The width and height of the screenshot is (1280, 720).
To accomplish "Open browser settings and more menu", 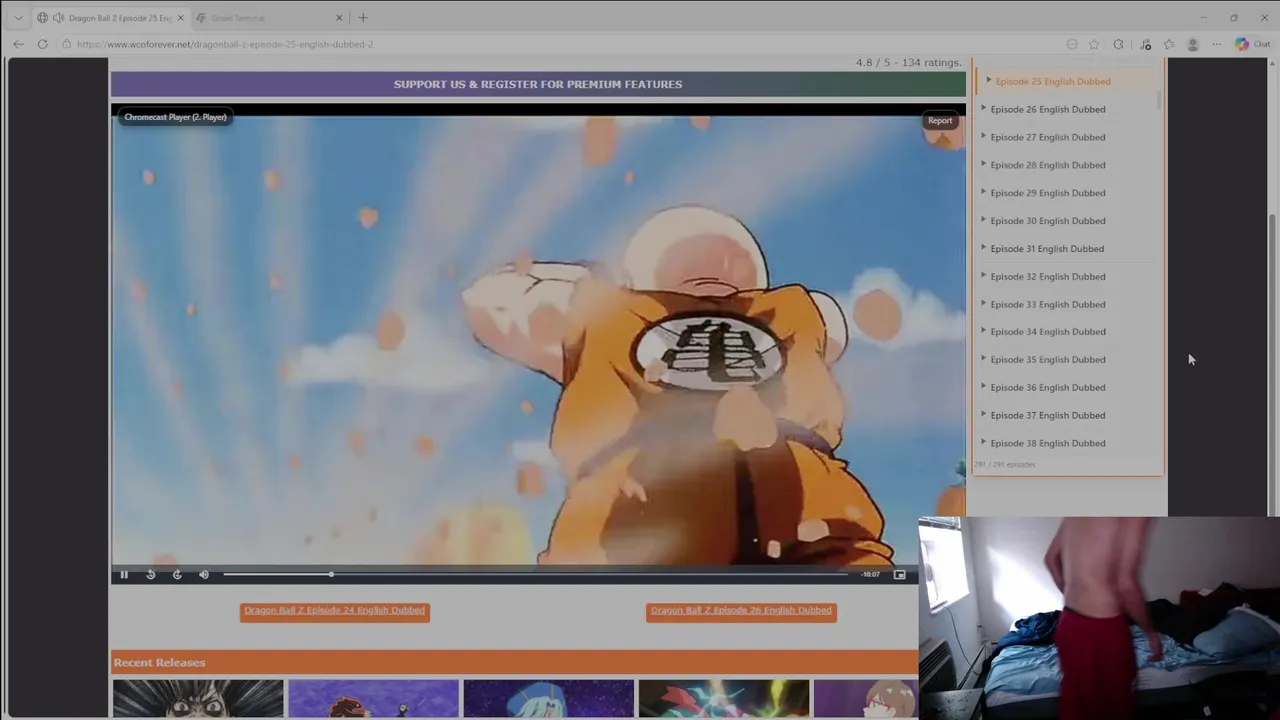I will pos(1217,44).
